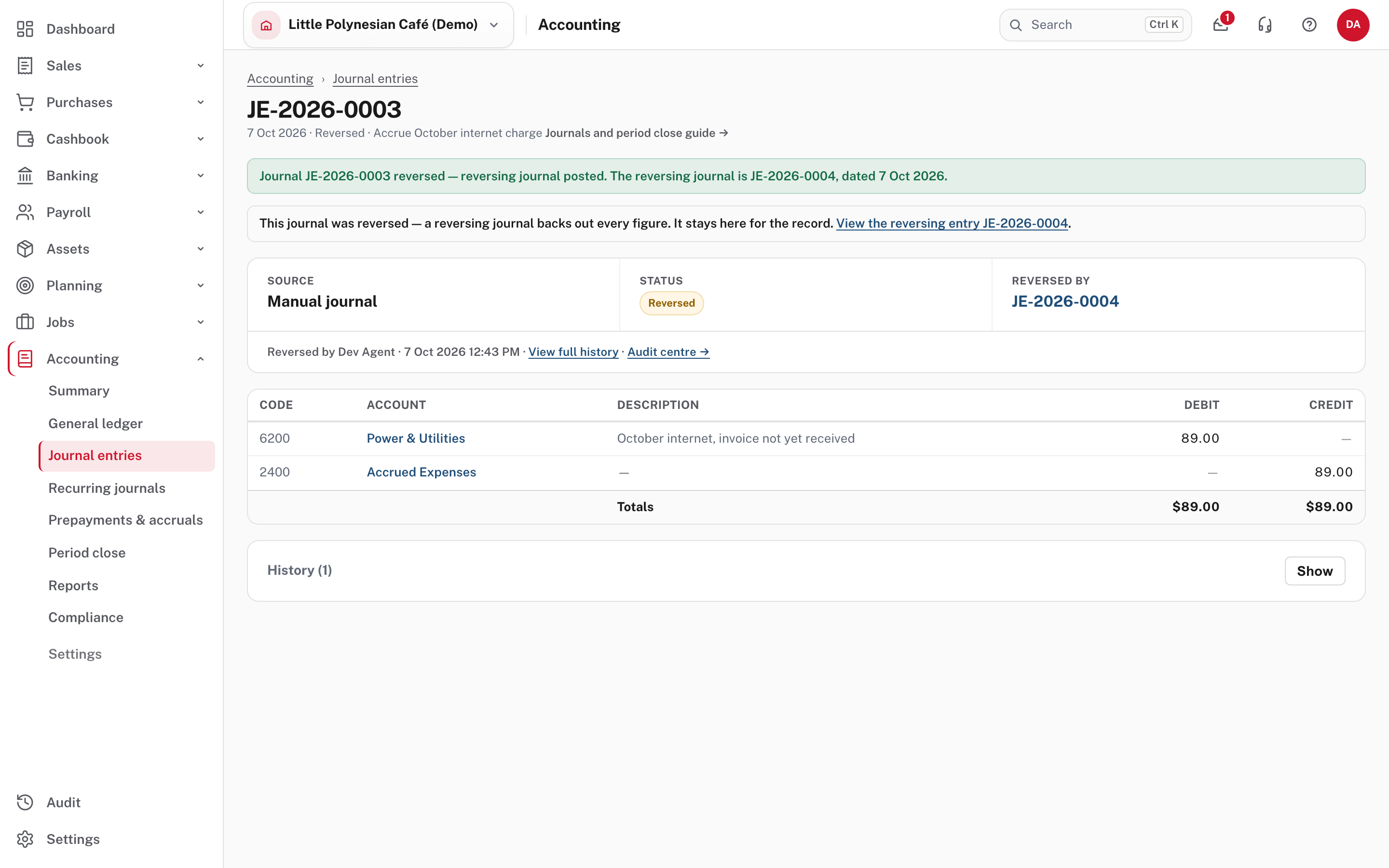Open Period close in Accounting submenu
Viewport: 1389px width, 868px height.
point(87,552)
